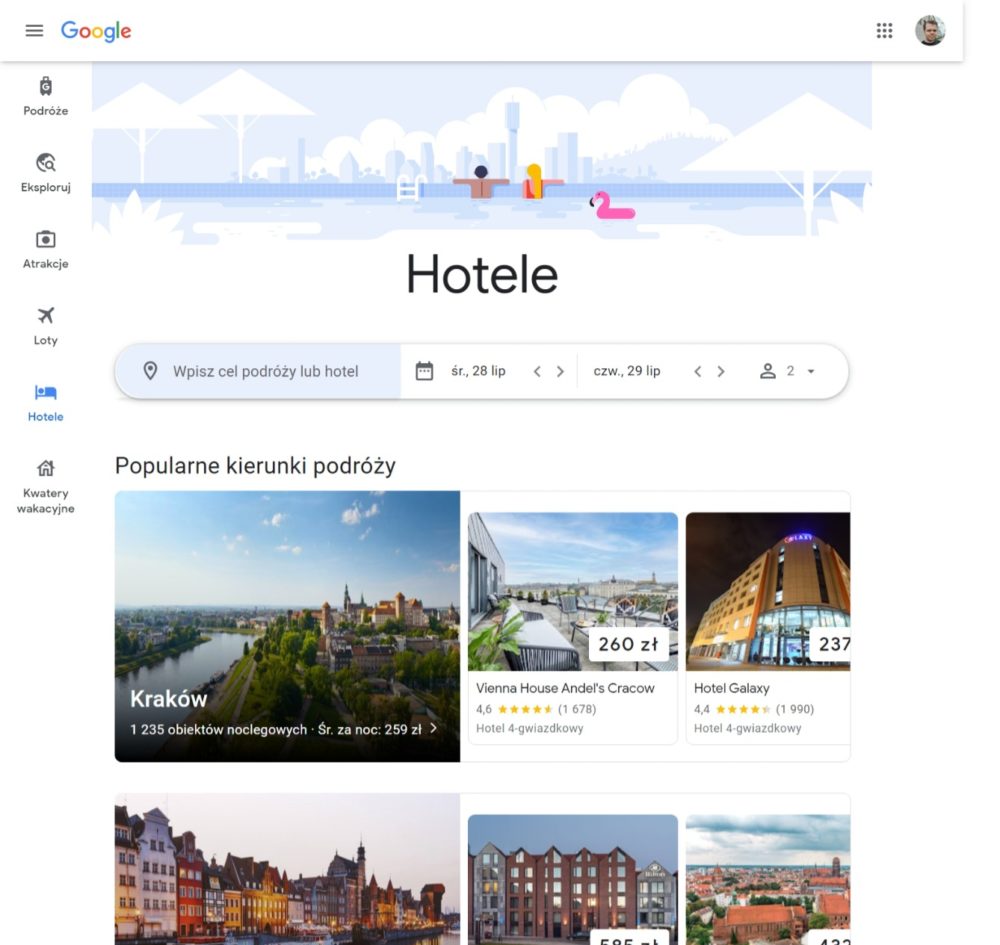The height and width of the screenshot is (945, 1000).
Task: Open the account profile avatar
Action: tap(930, 31)
